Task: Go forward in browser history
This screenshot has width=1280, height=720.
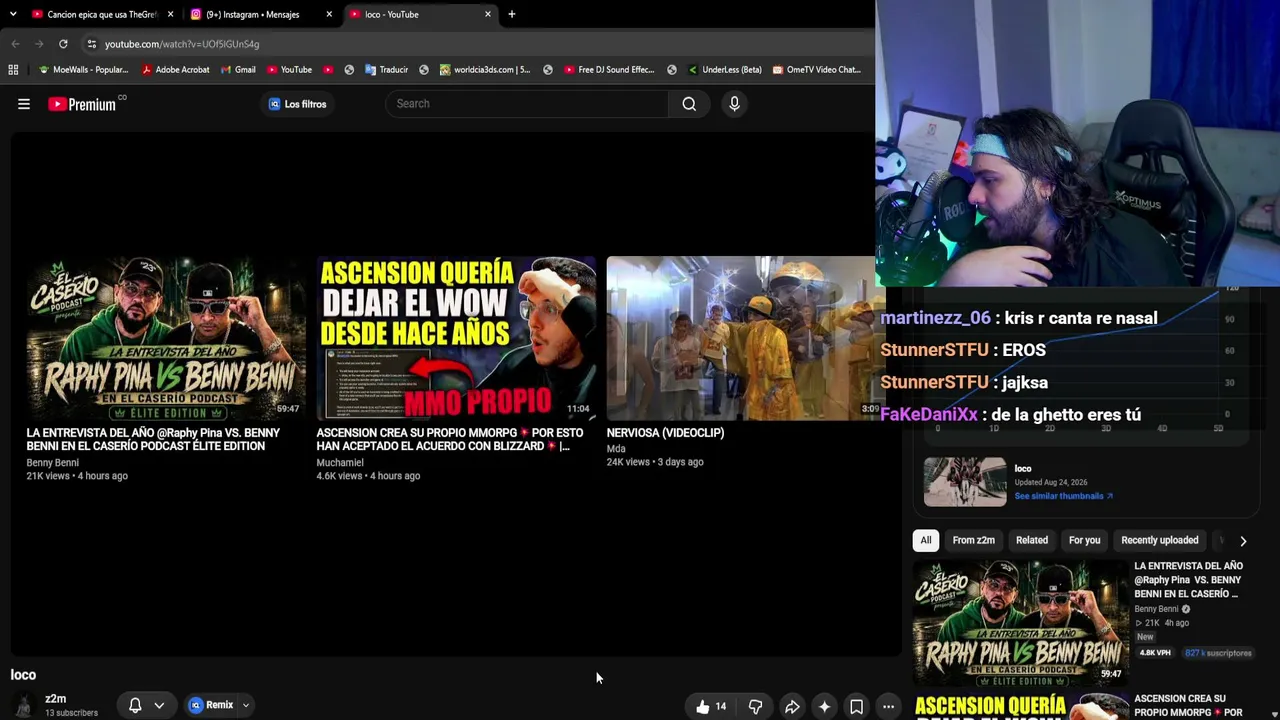Action: [x=39, y=44]
